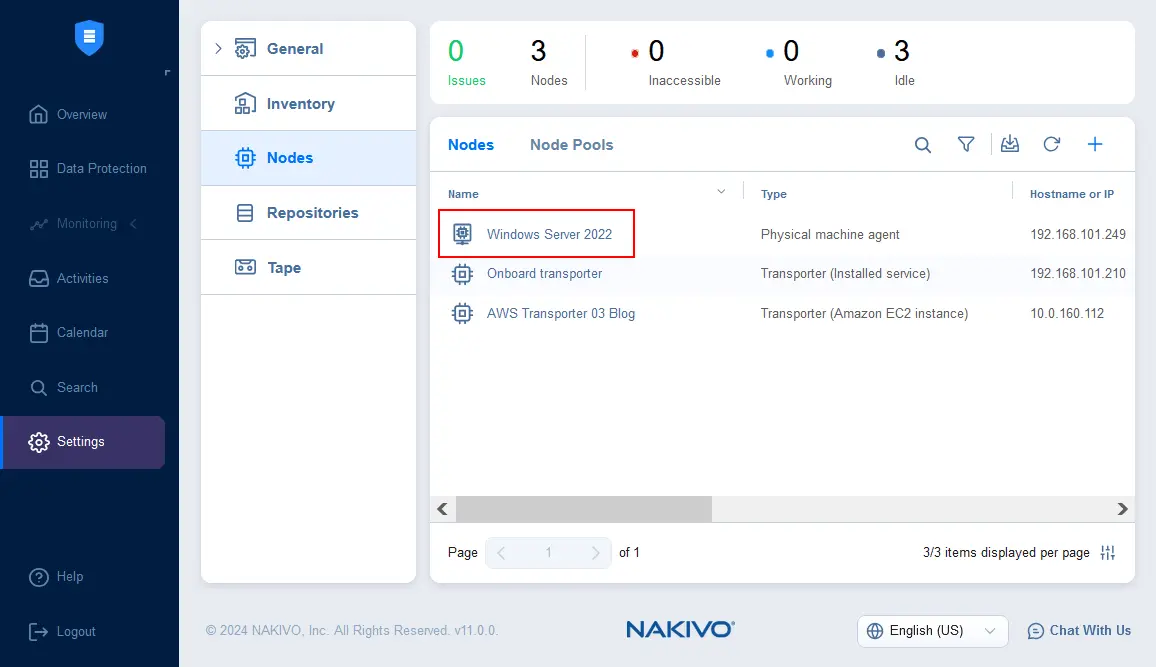Open the General settings item
Image resolution: width=1156 pixels, height=667 pixels.
(x=308, y=49)
